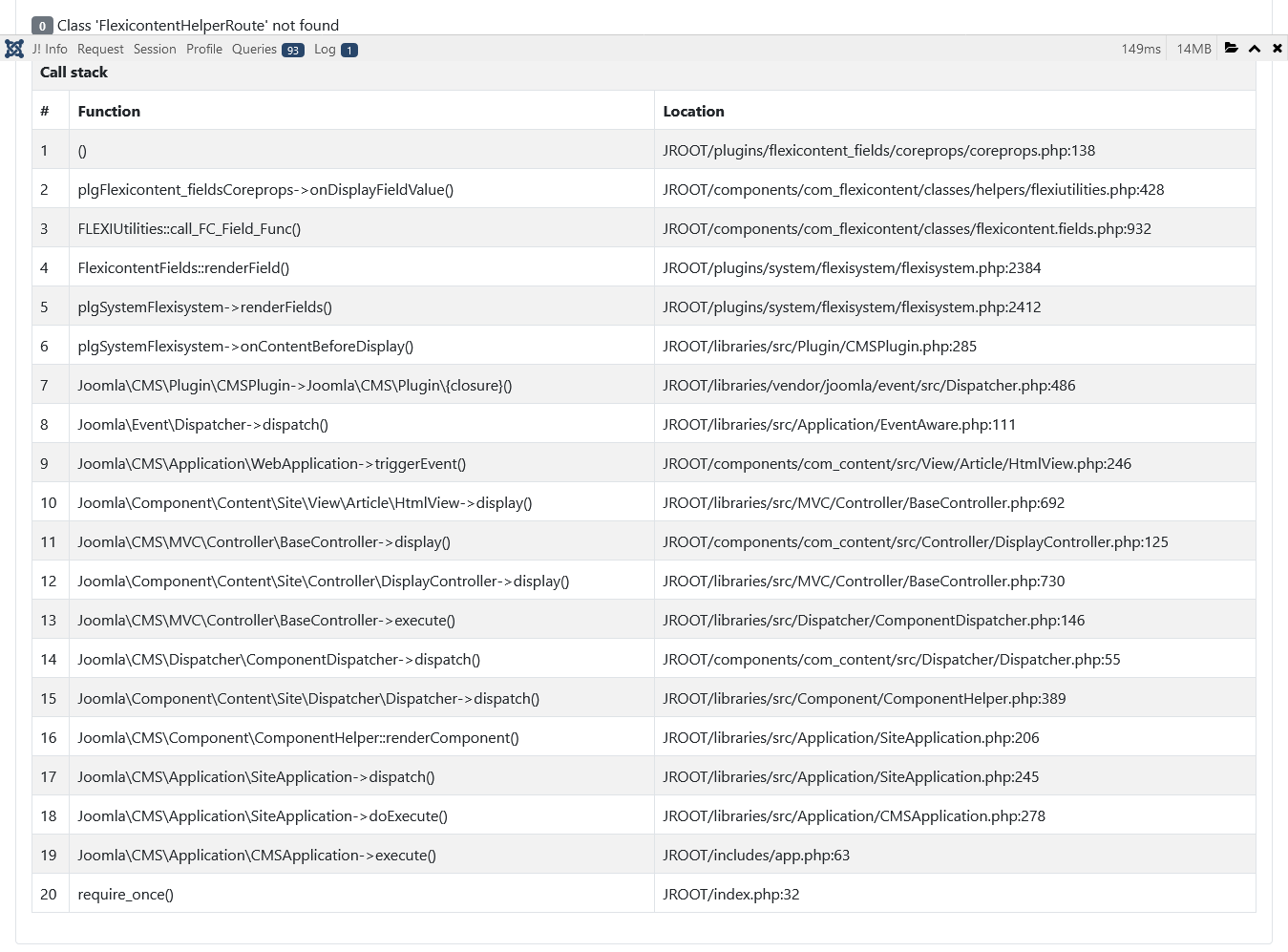View the Log tab
1288x952 pixels.
(325, 49)
